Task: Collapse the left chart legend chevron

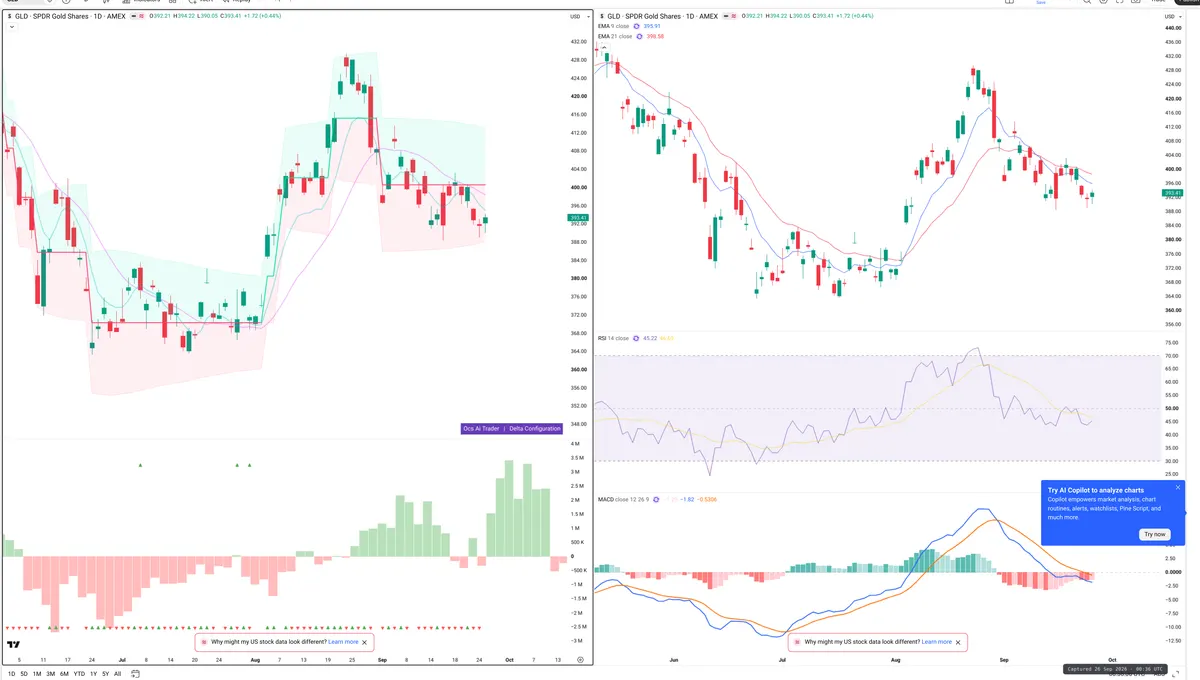Action: 12,27
